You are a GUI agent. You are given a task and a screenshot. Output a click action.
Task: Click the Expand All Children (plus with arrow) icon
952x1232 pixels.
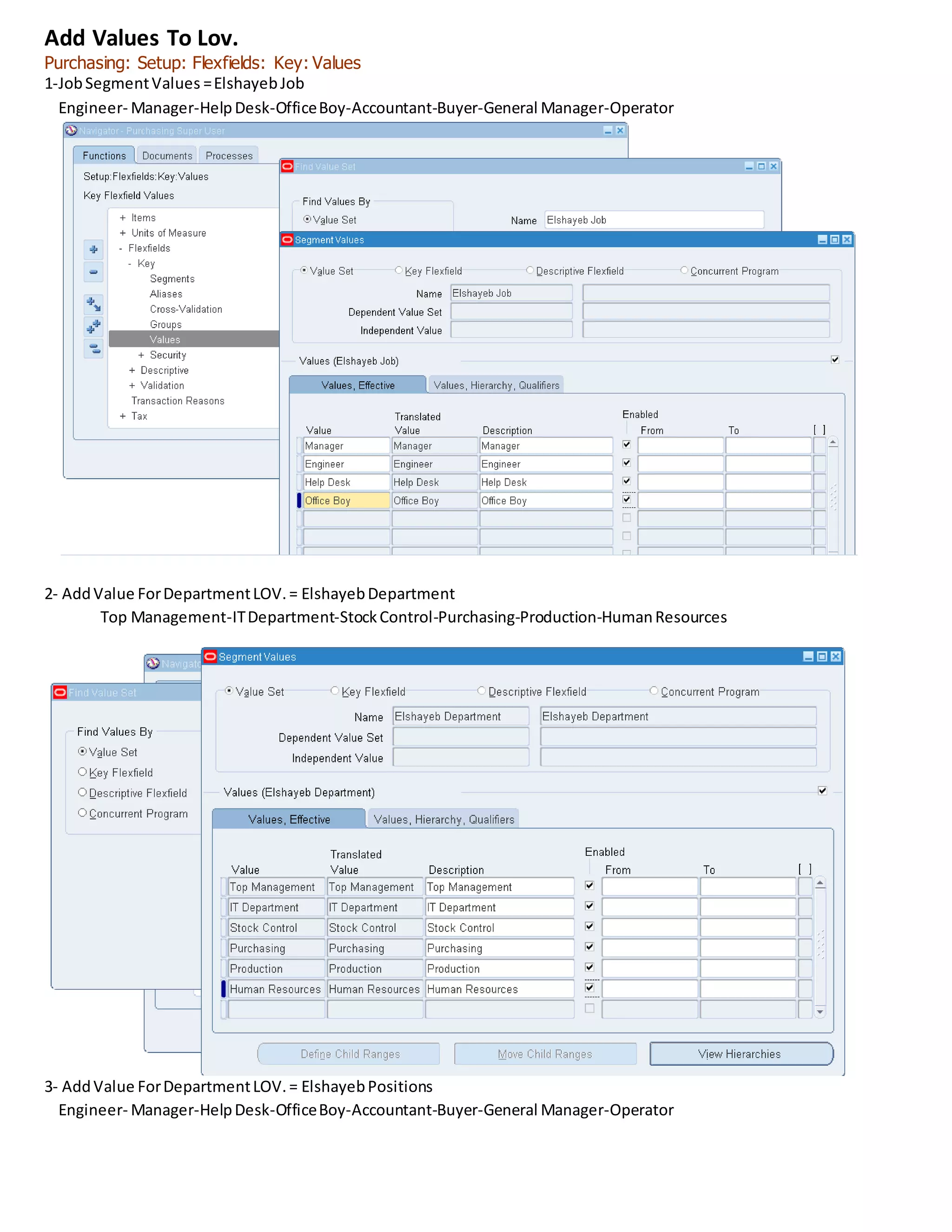click(93, 304)
